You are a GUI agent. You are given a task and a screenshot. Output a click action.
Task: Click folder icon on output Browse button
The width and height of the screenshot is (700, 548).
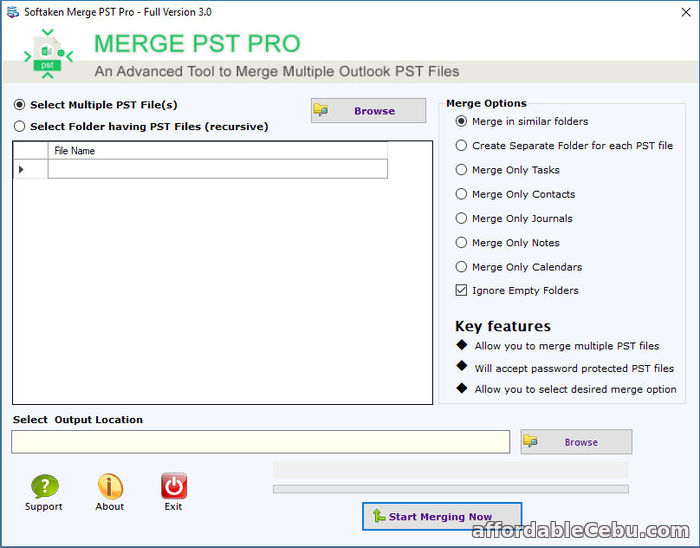(531, 441)
